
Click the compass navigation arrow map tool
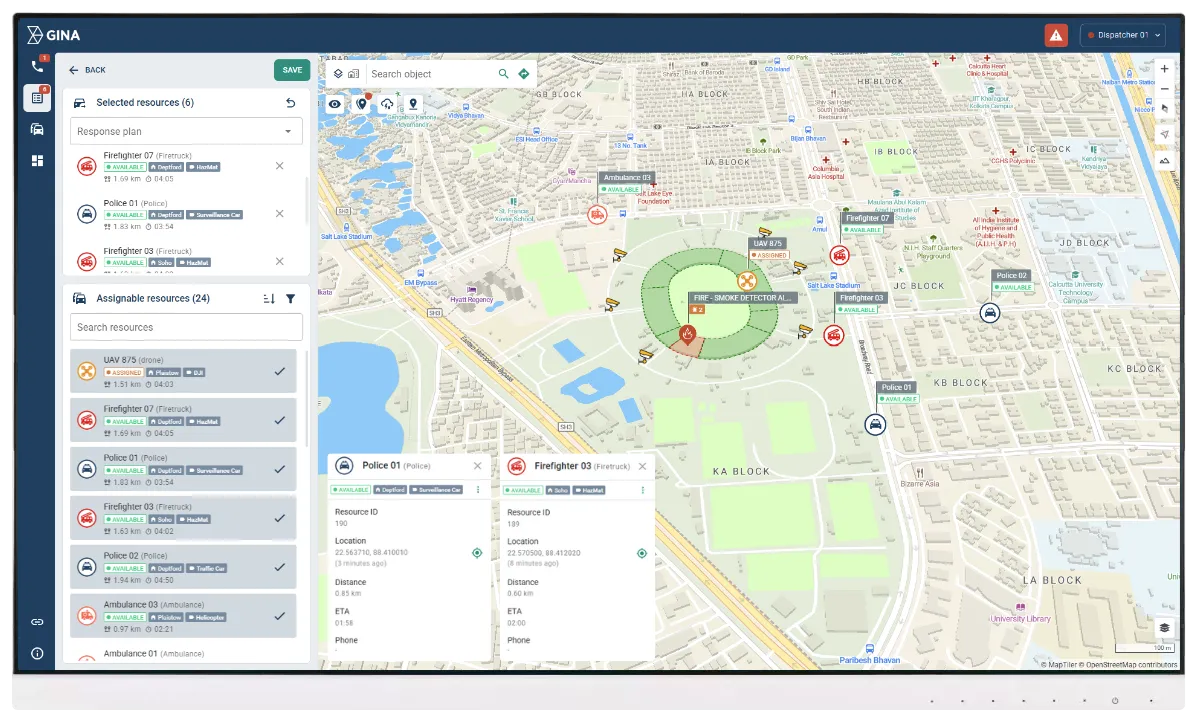[1164, 134]
